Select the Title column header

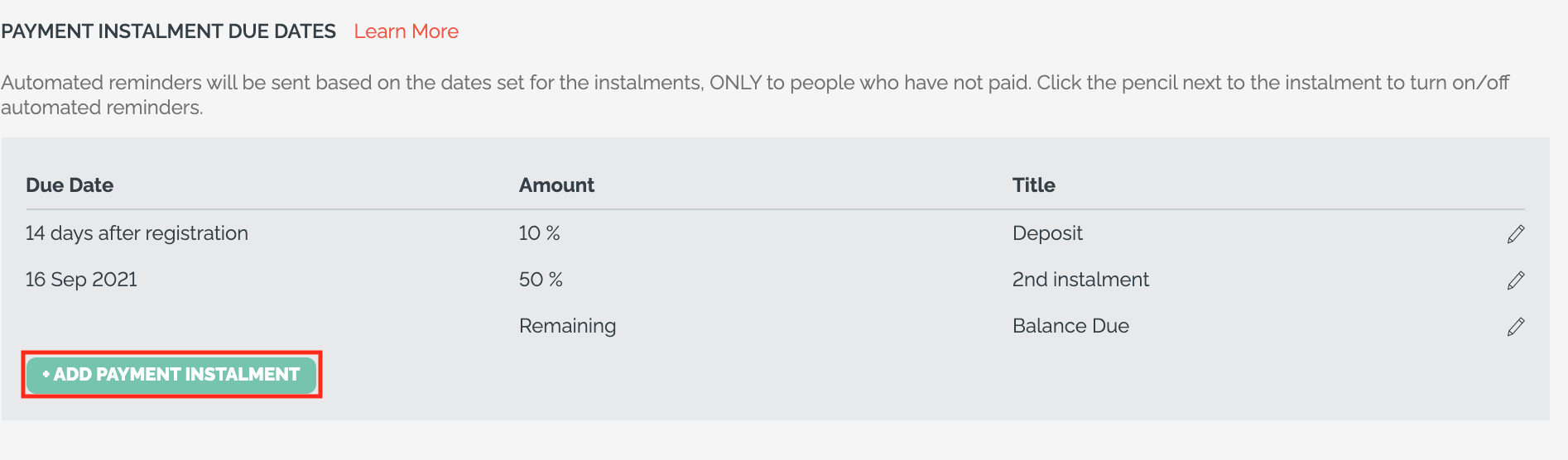(x=1033, y=185)
